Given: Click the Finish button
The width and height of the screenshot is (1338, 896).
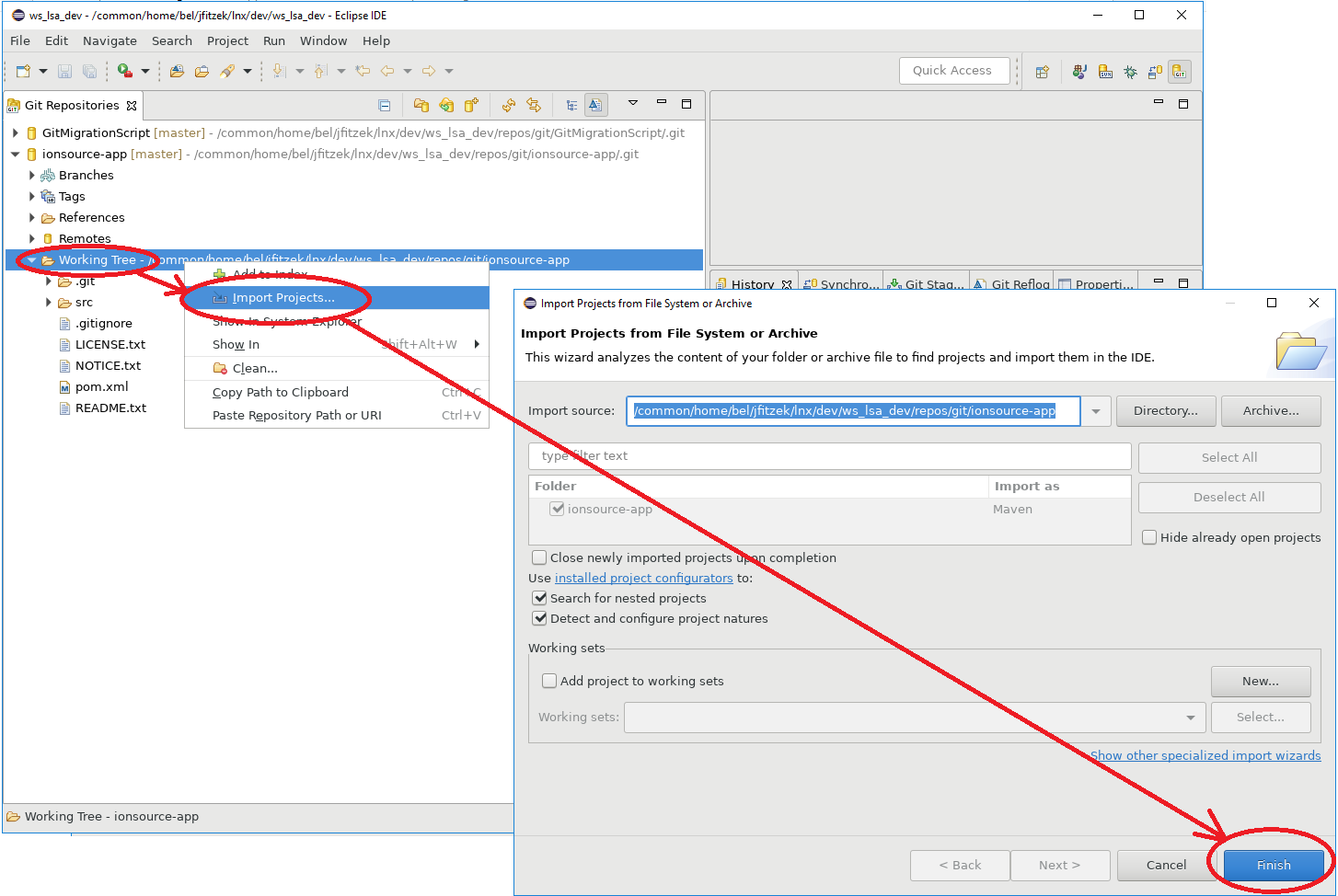Looking at the screenshot, I should point(1274,865).
